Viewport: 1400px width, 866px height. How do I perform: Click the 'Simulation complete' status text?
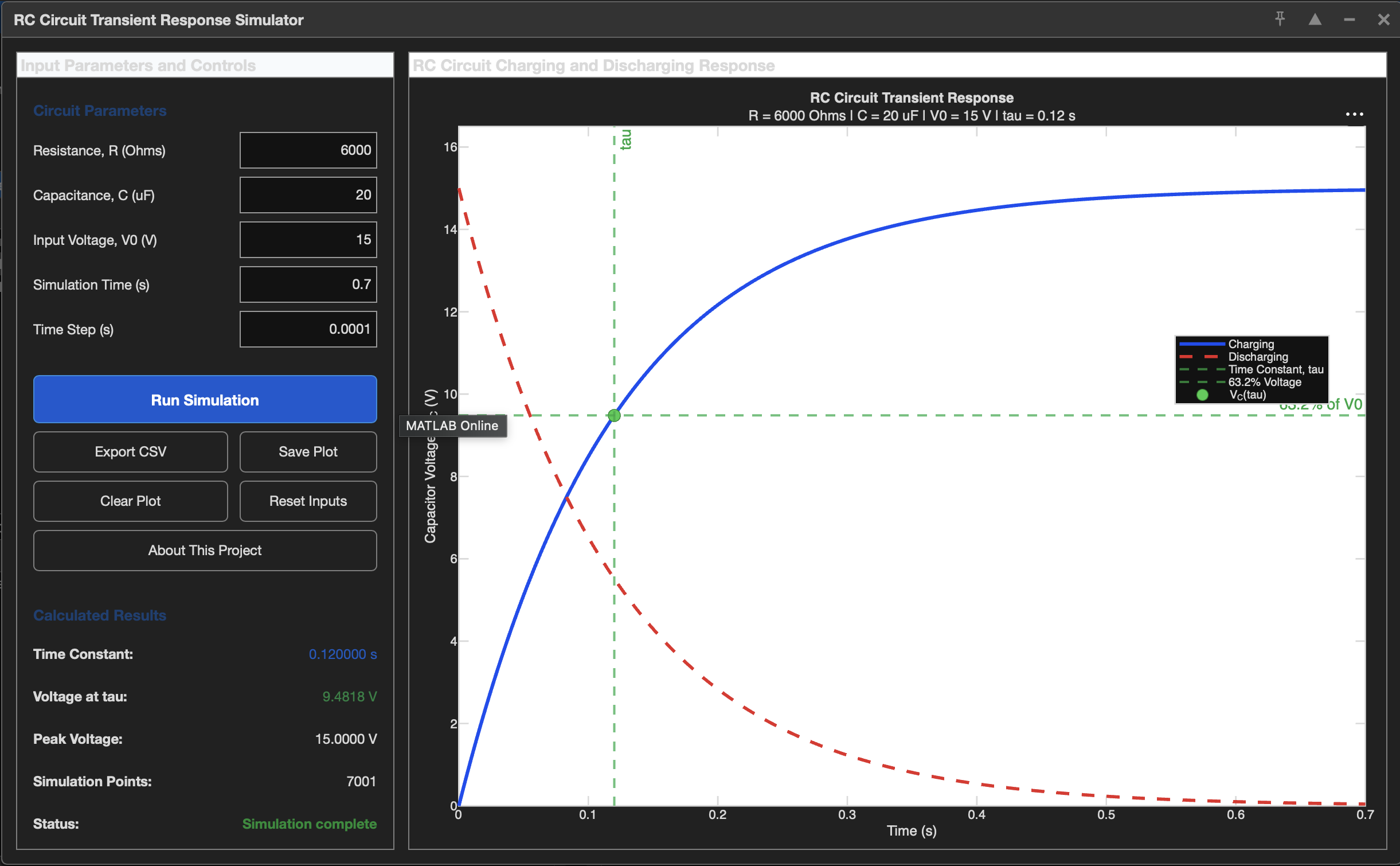click(310, 824)
